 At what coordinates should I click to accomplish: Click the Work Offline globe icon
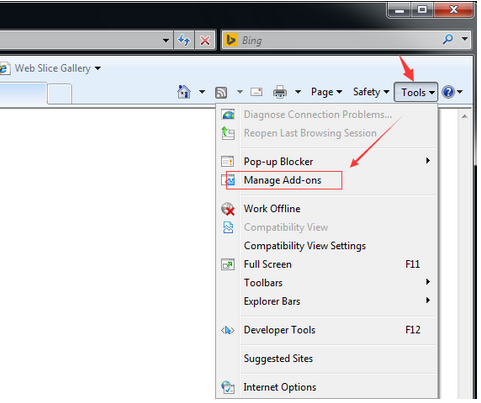[x=228, y=209]
